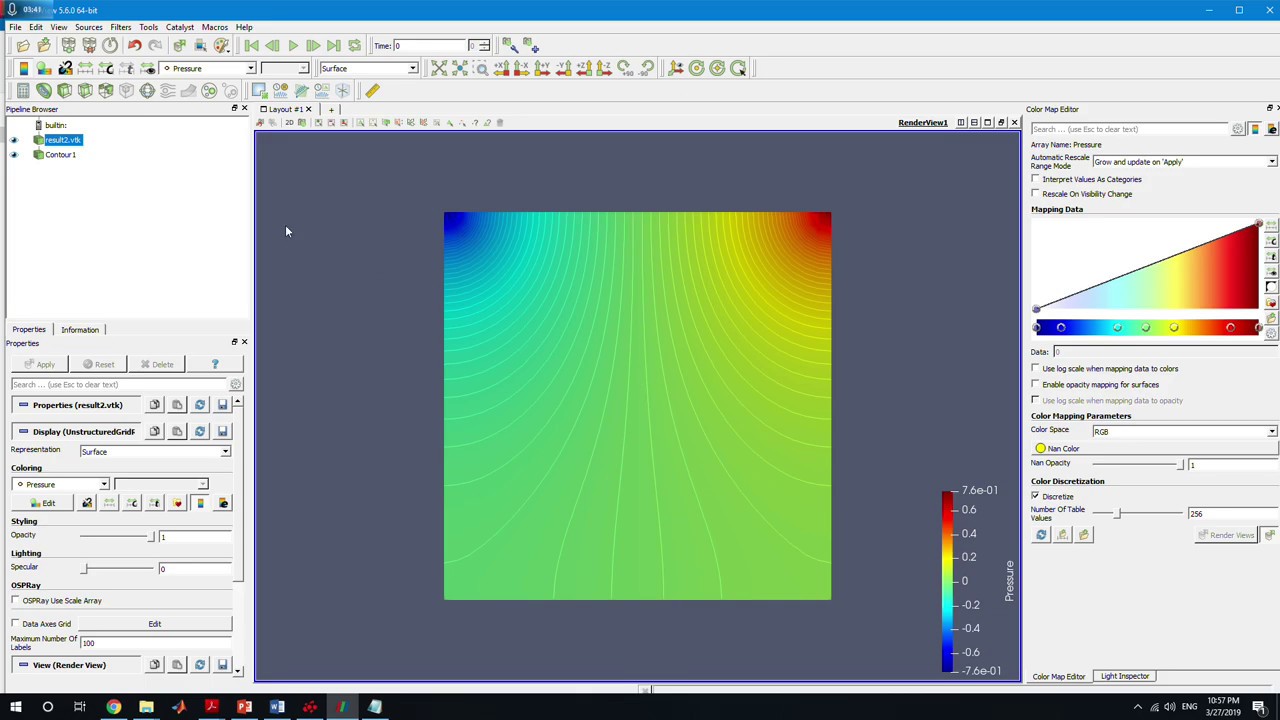Open the File menu
Image resolution: width=1280 pixels, height=720 pixels.
15,27
